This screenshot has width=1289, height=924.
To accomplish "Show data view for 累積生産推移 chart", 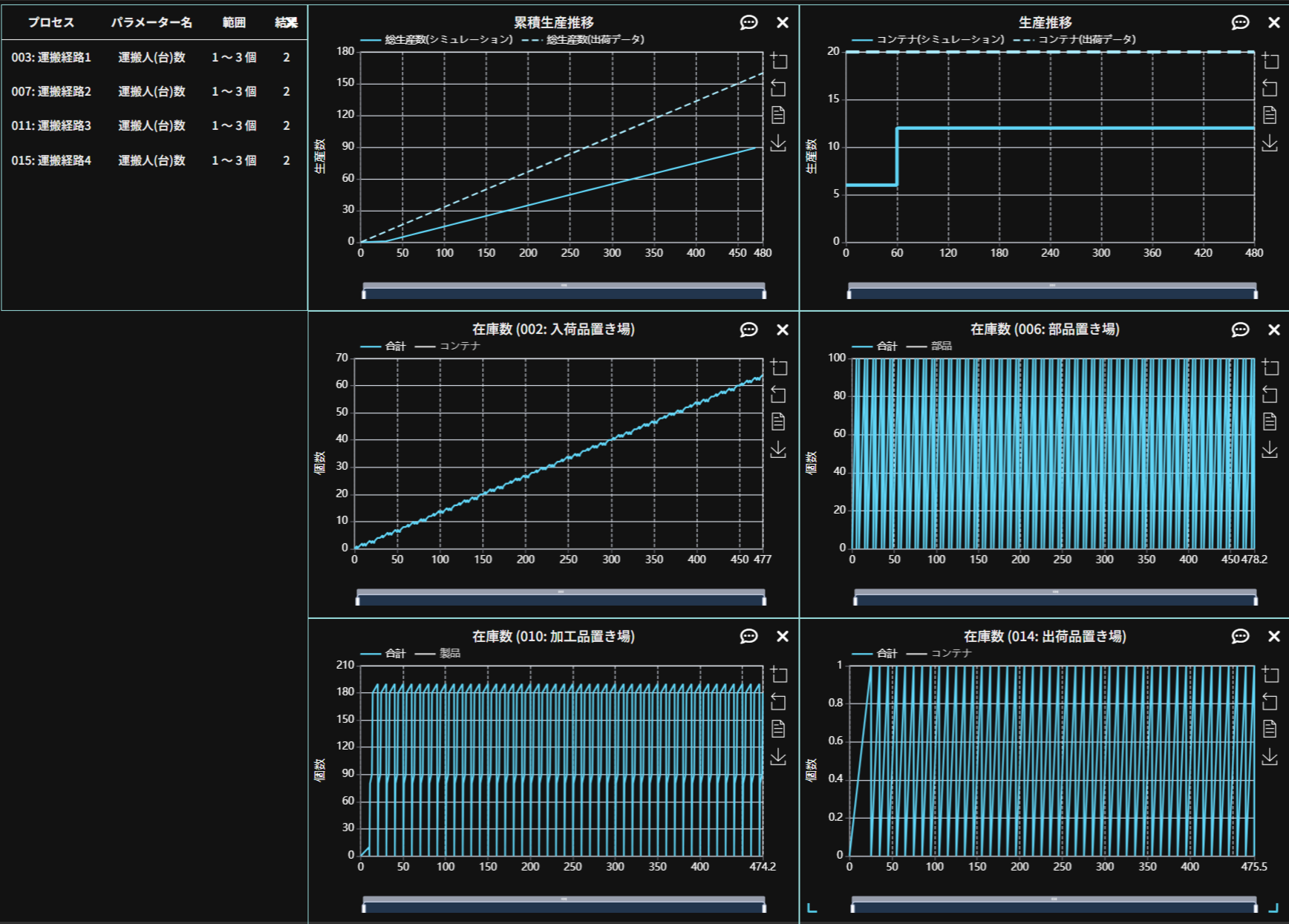I will [778, 116].
